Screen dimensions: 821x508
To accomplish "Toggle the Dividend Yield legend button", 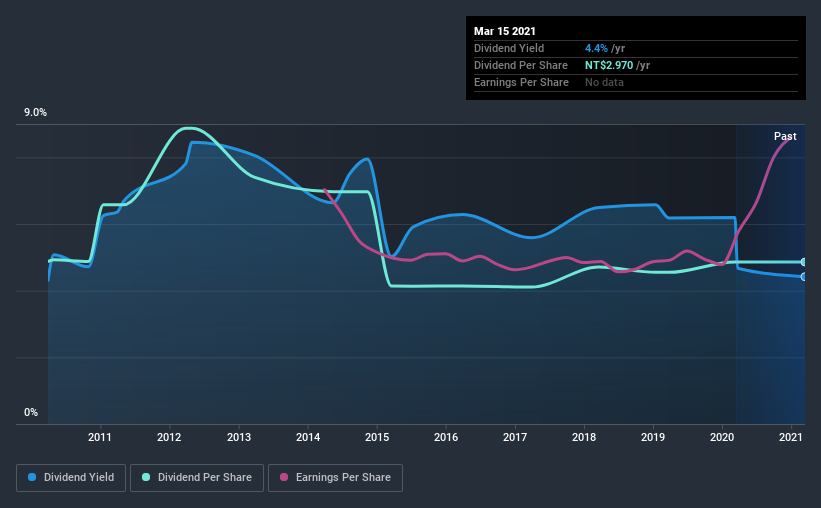I will pos(71,478).
